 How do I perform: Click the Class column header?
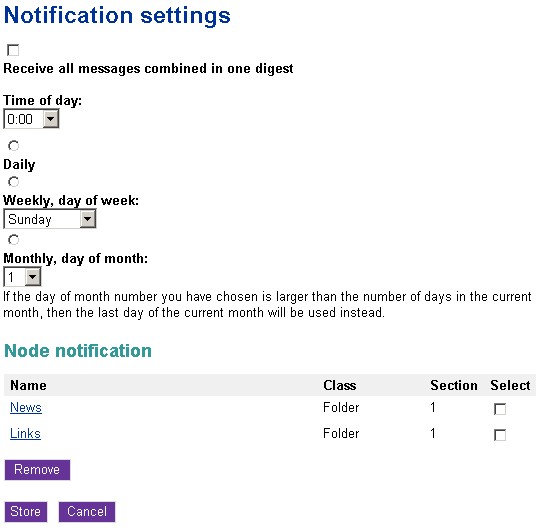[339, 385]
